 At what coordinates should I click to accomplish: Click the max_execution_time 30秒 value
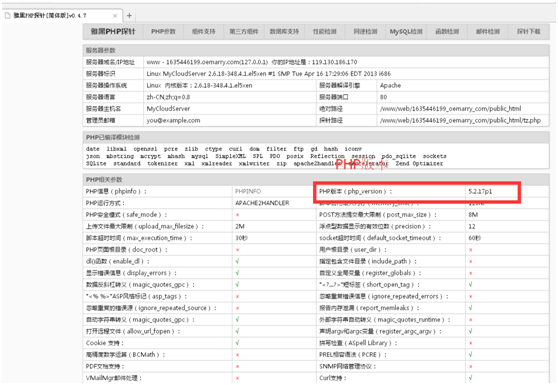point(241,238)
